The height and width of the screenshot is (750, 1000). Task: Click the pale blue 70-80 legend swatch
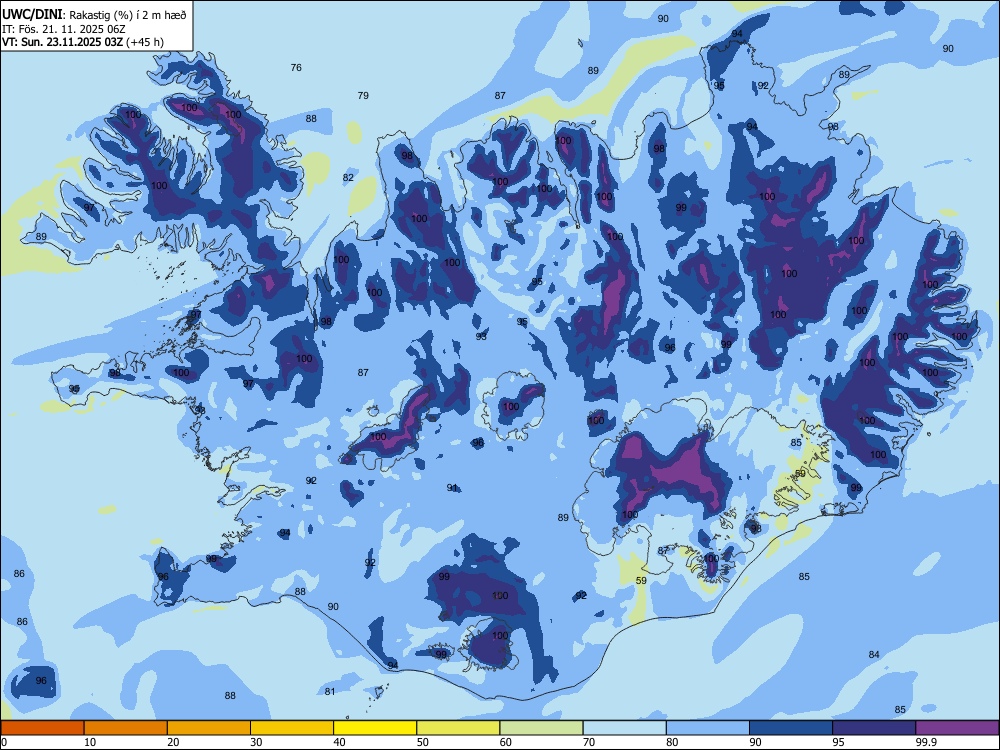coord(624,728)
